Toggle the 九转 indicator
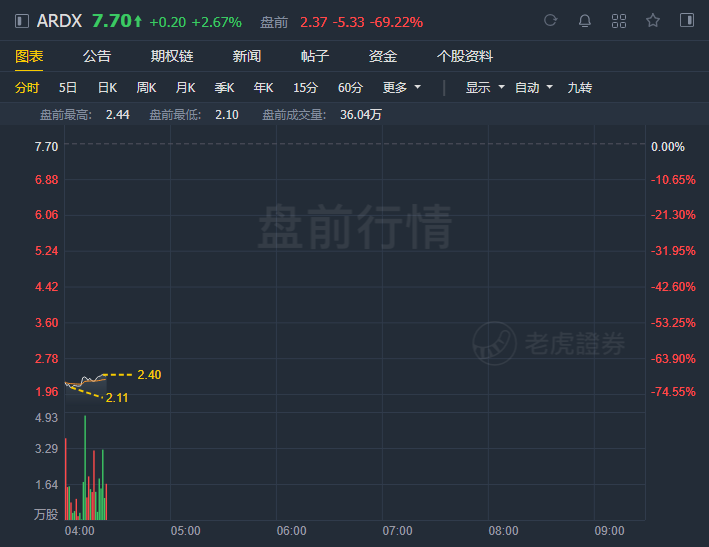709x547 pixels. [x=580, y=87]
